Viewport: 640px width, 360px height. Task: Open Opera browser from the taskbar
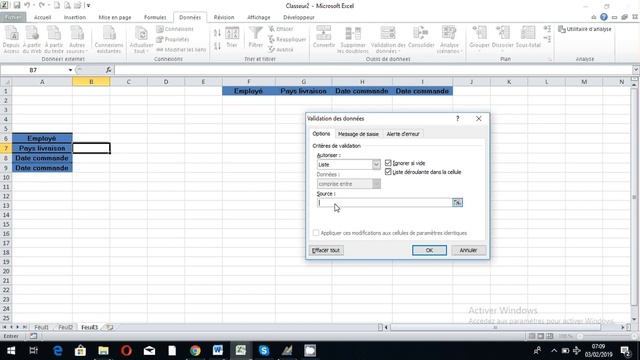point(126,351)
